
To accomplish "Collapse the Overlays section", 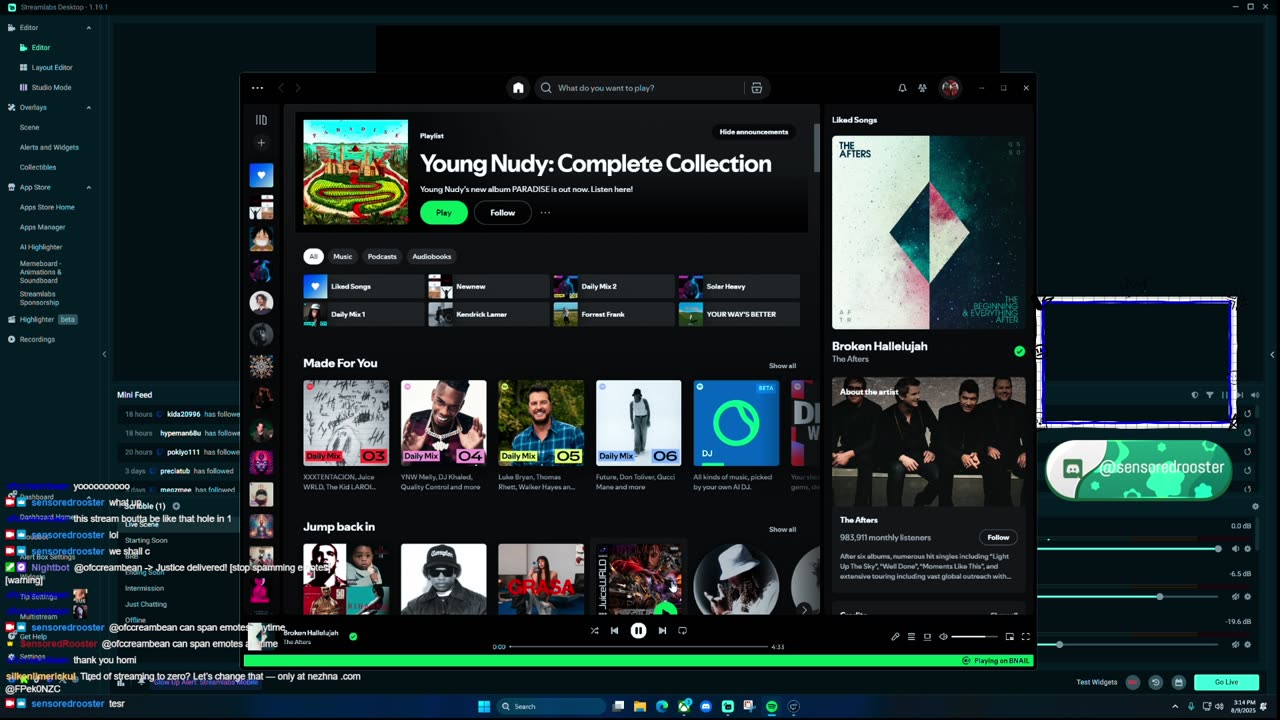I will pyautogui.click(x=88, y=107).
